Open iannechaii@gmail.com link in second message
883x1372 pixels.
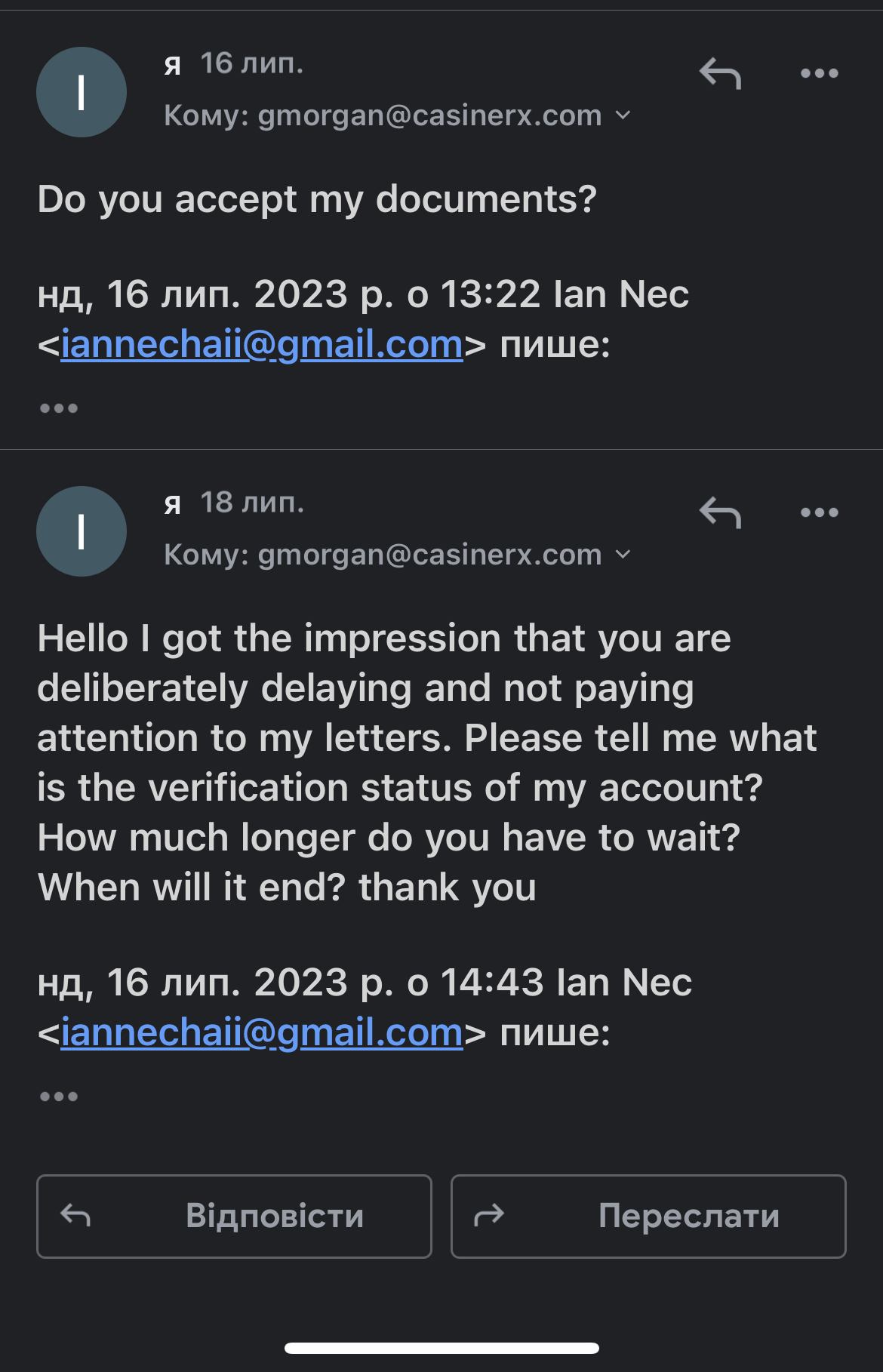point(261,1033)
